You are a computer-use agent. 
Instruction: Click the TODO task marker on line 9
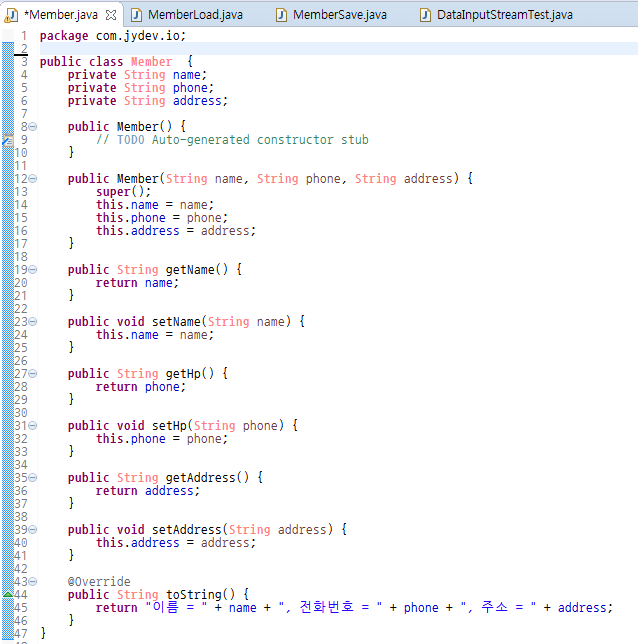tap(8, 140)
